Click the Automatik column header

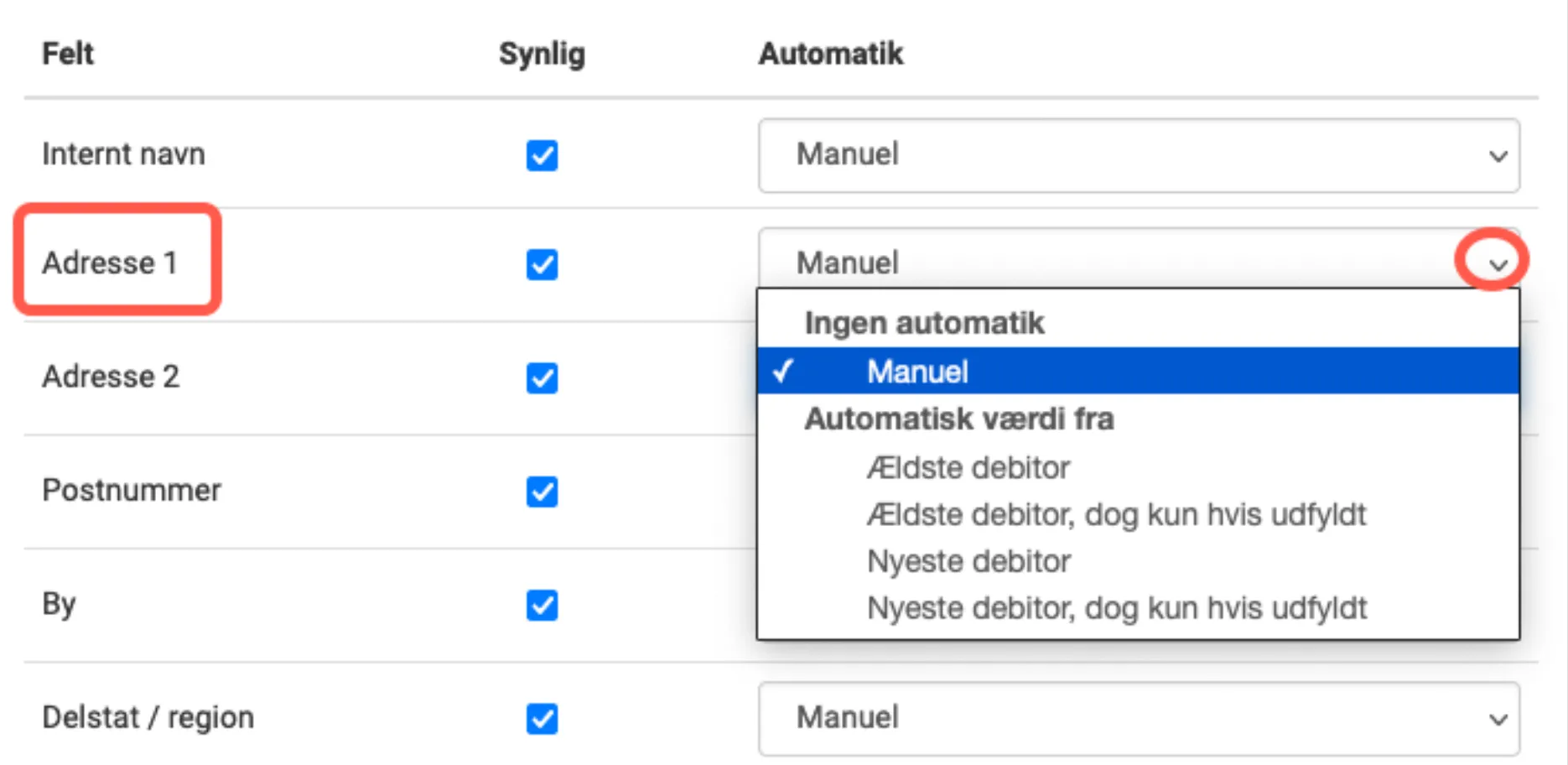[x=830, y=54]
